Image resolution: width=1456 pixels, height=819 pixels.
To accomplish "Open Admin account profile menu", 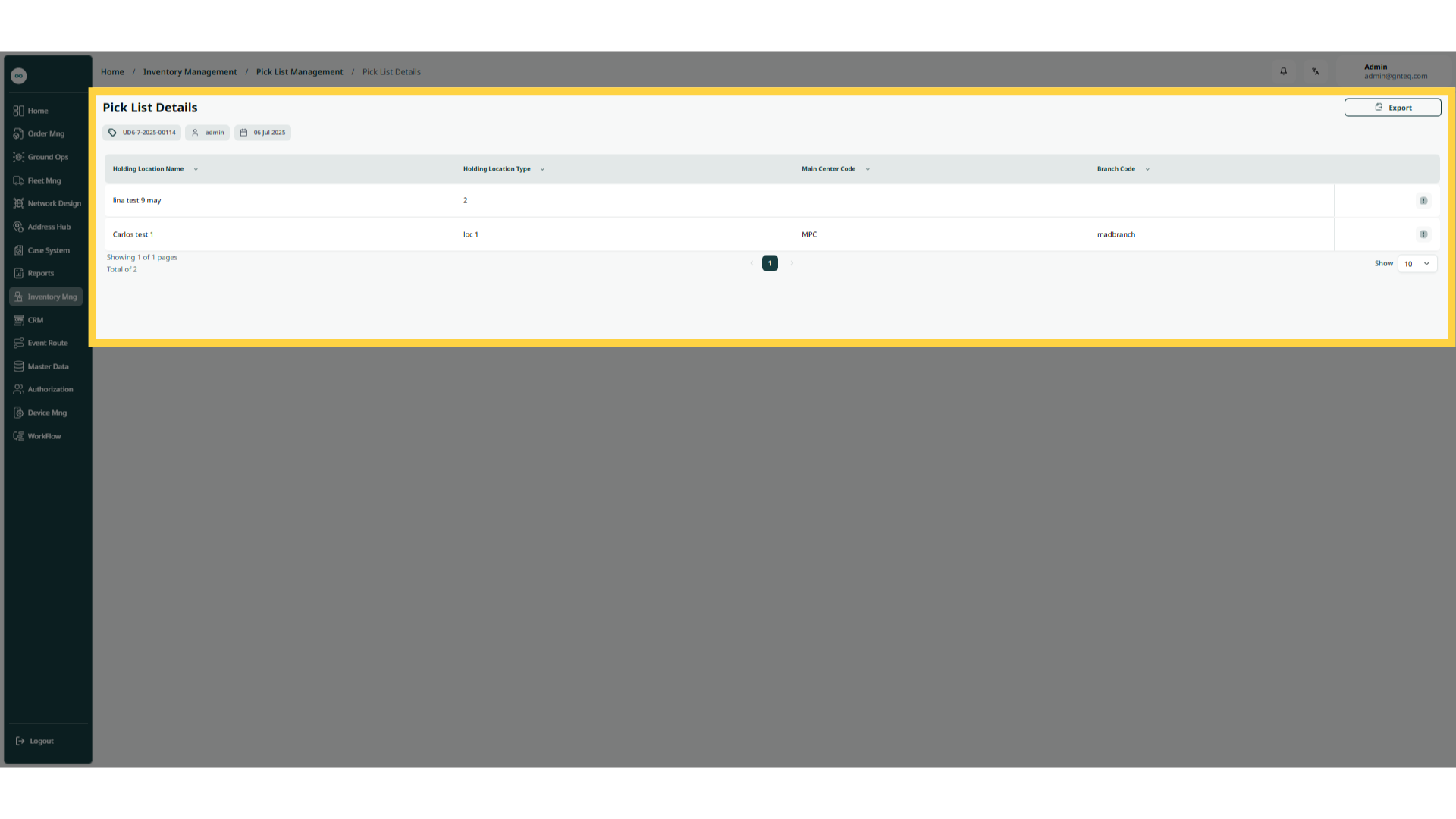I will pos(1395,71).
